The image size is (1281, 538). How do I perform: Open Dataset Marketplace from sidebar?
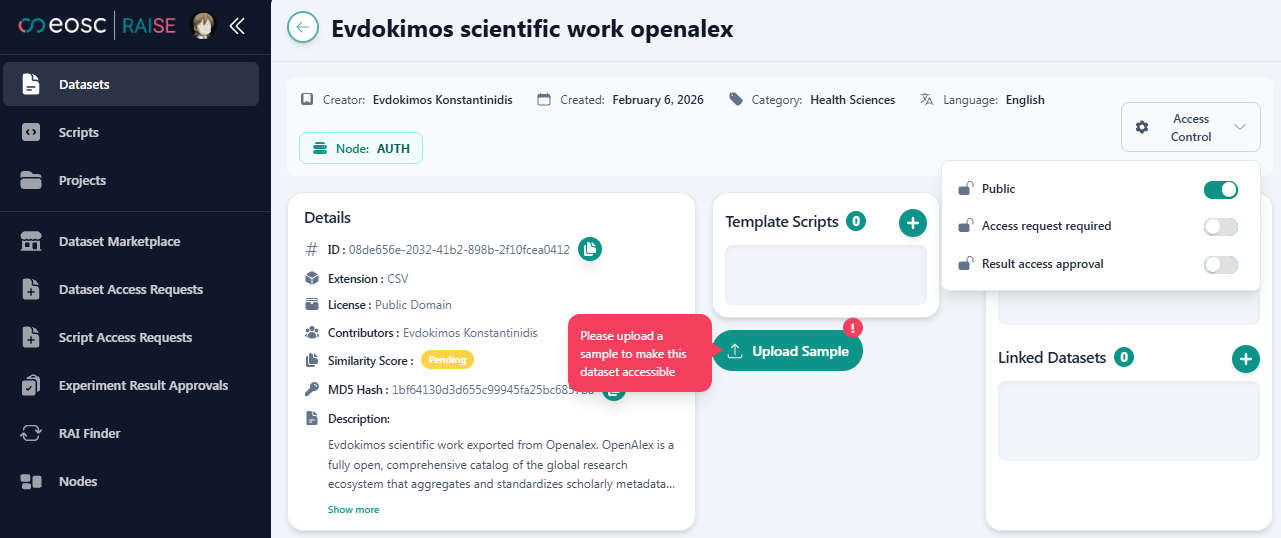[119, 242]
